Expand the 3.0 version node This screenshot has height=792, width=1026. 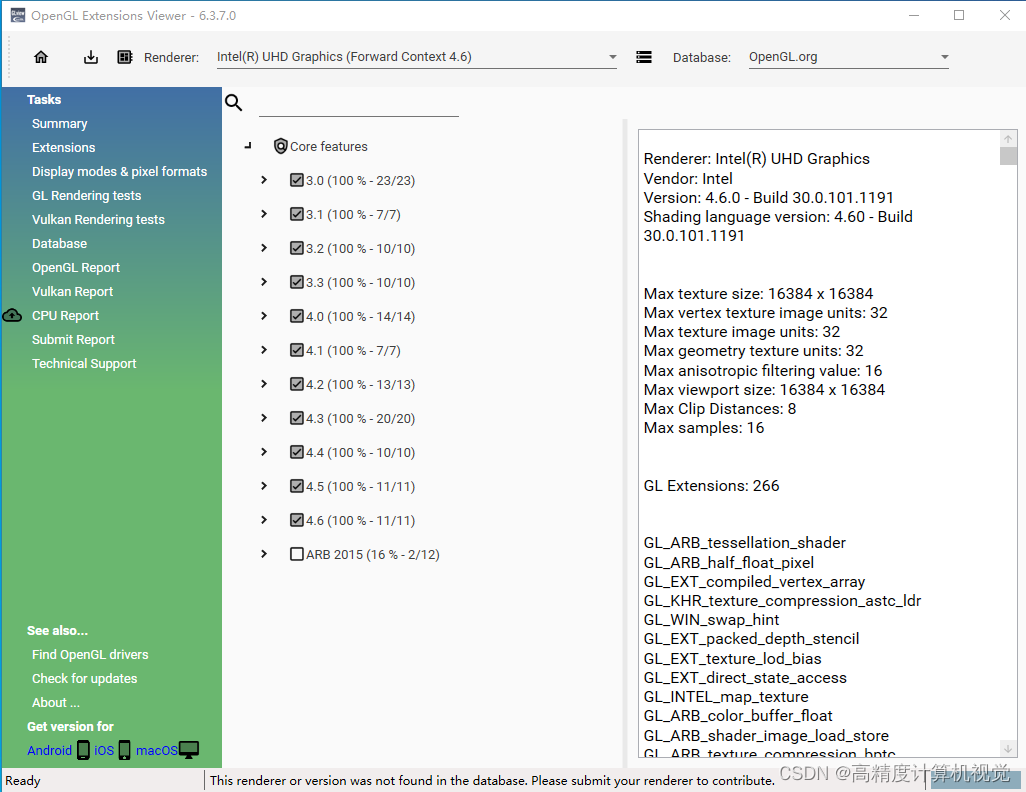(264, 180)
